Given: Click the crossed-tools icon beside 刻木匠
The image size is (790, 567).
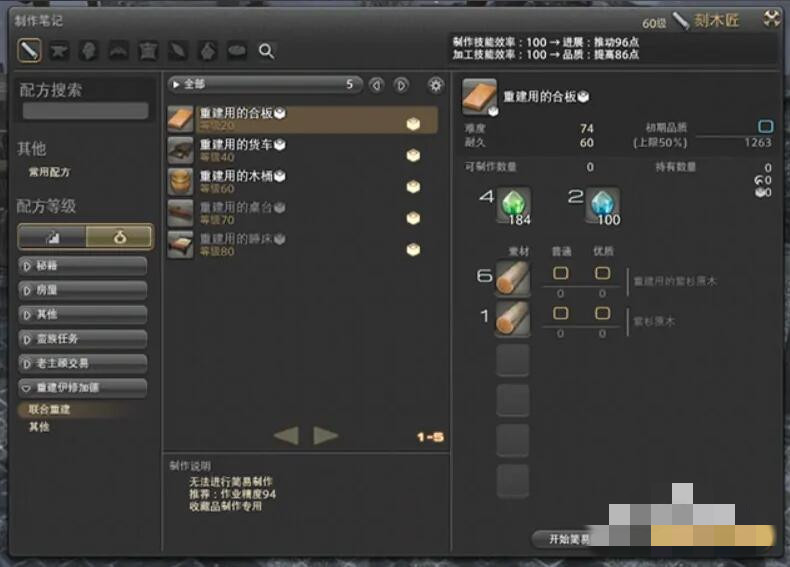Looking at the screenshot, I should click(771, 19).
